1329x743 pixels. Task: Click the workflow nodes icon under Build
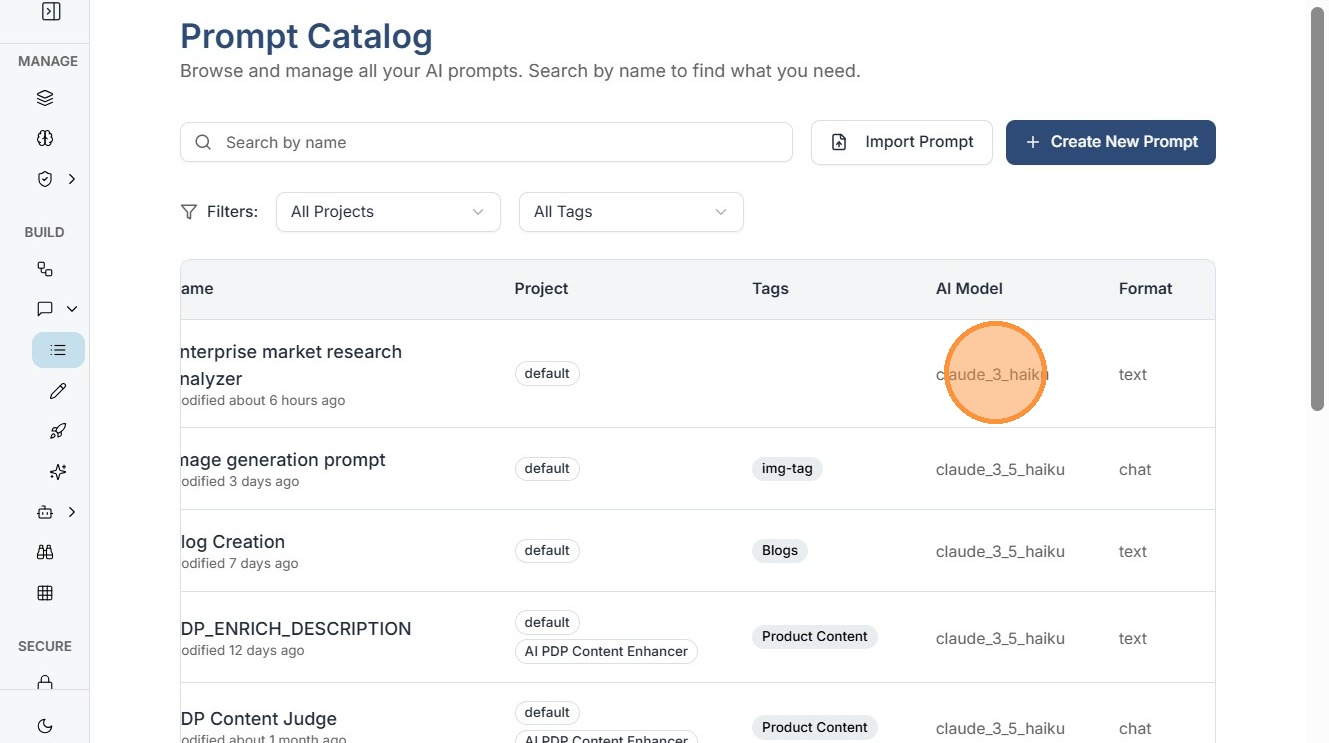click(45, 269)
